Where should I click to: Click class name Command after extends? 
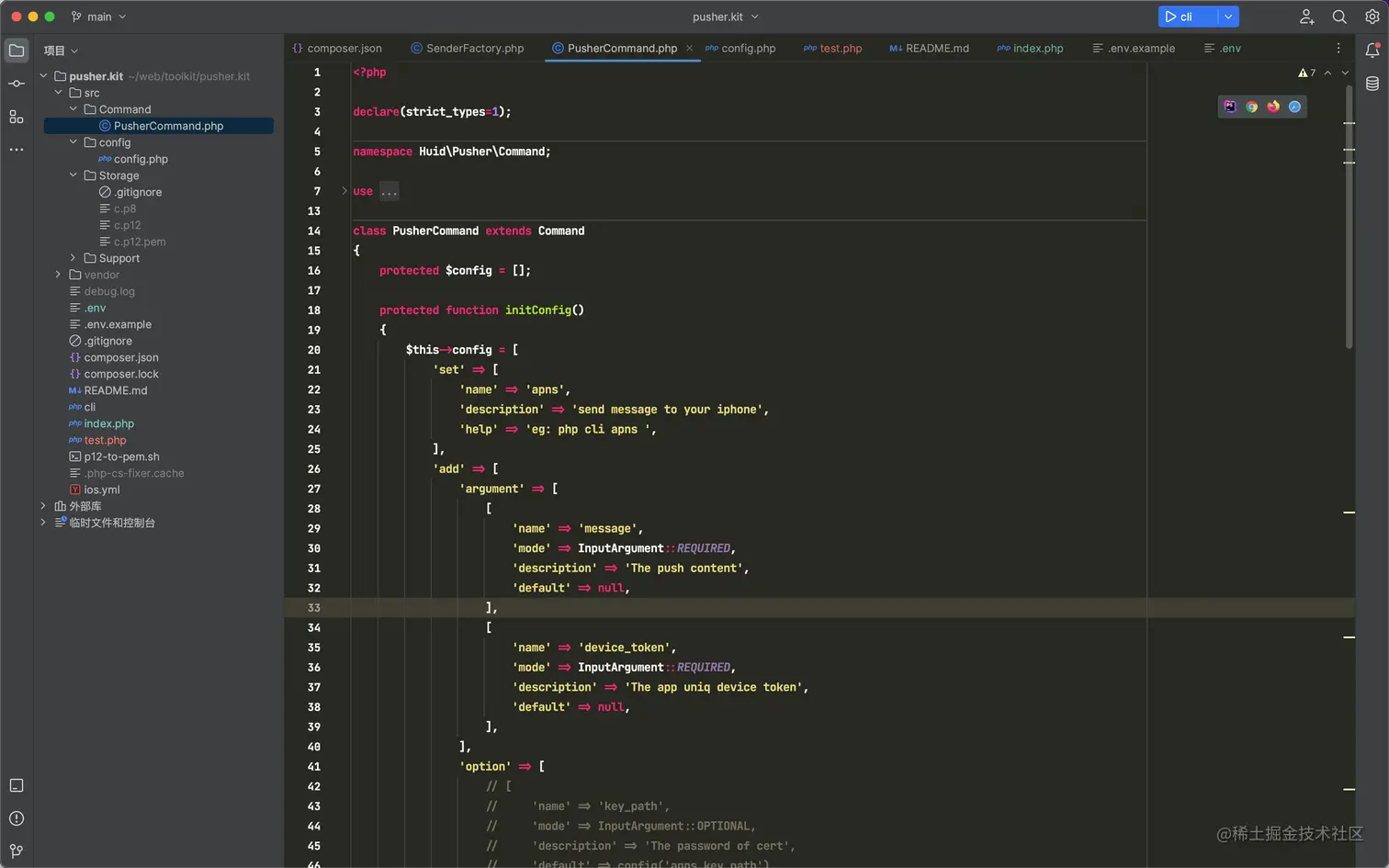(561, 231)
